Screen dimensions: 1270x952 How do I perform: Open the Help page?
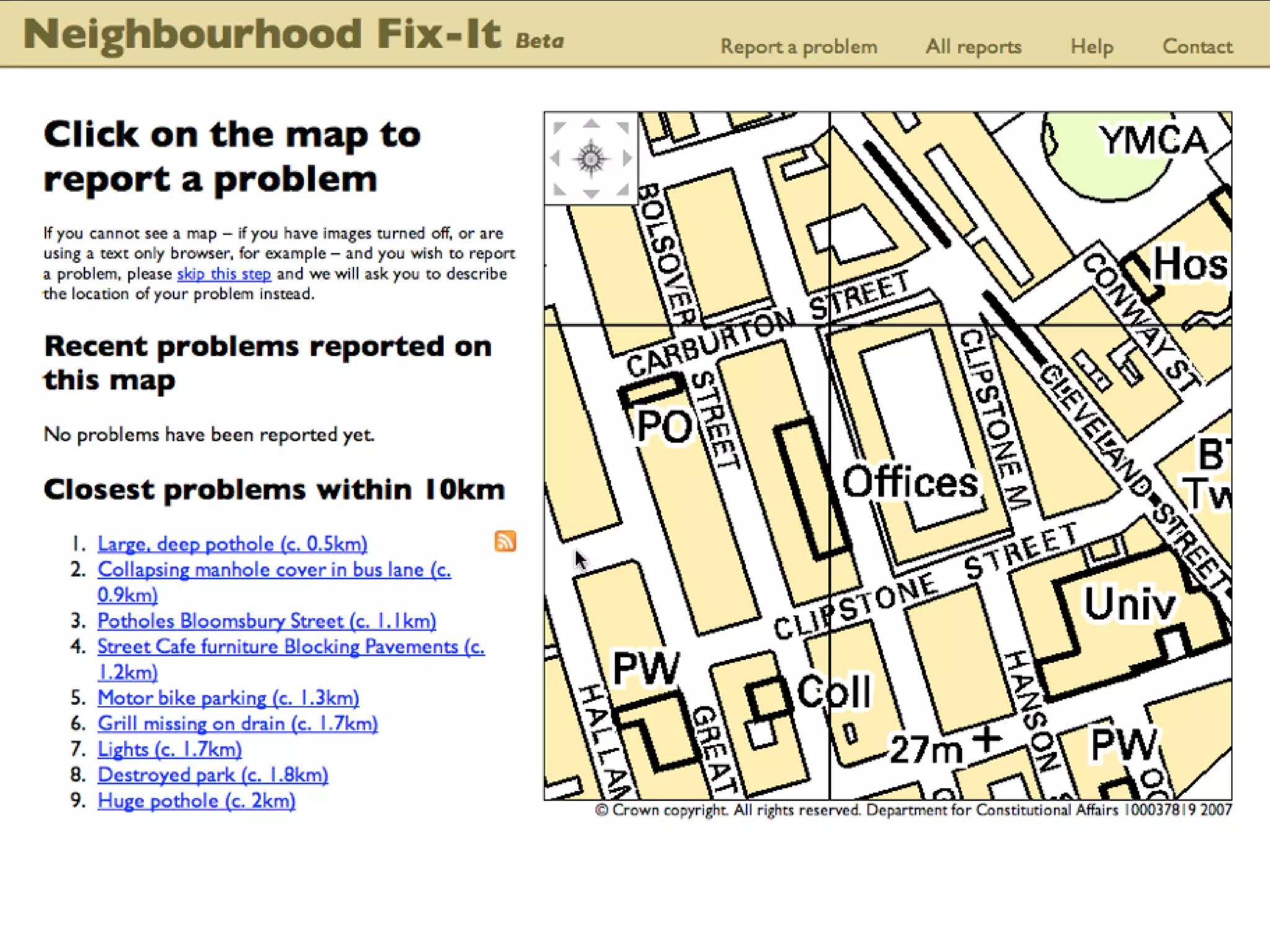1091,46
